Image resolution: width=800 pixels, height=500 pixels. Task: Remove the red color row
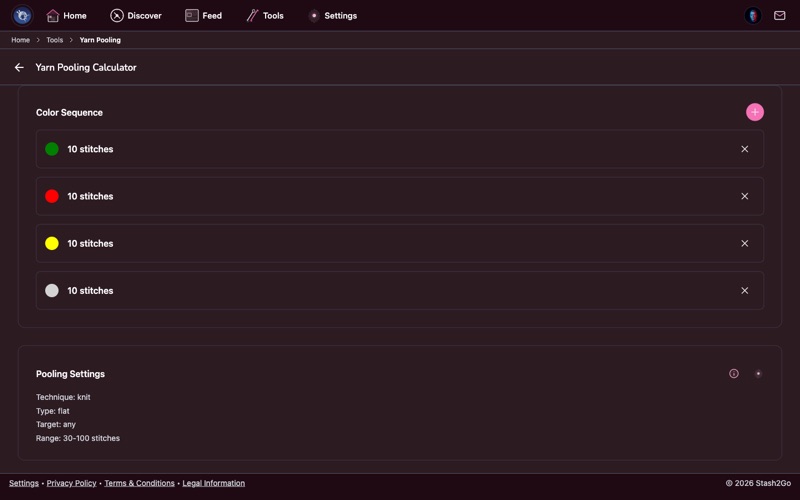(x=744, y=196)
